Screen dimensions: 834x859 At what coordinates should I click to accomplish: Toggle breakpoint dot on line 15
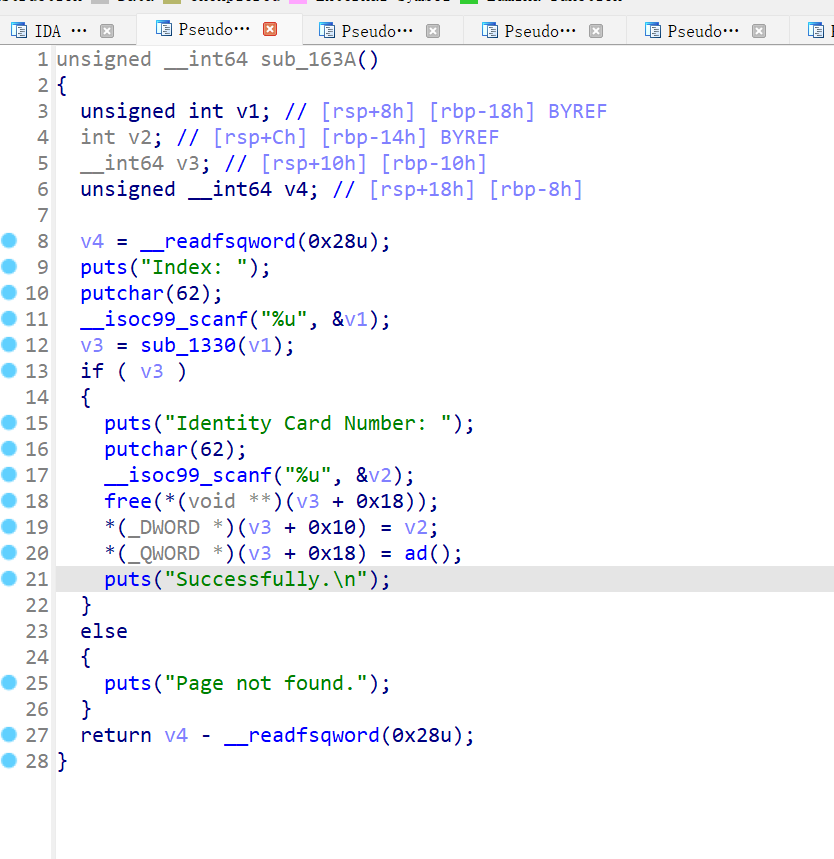click(x=9, y=422)
